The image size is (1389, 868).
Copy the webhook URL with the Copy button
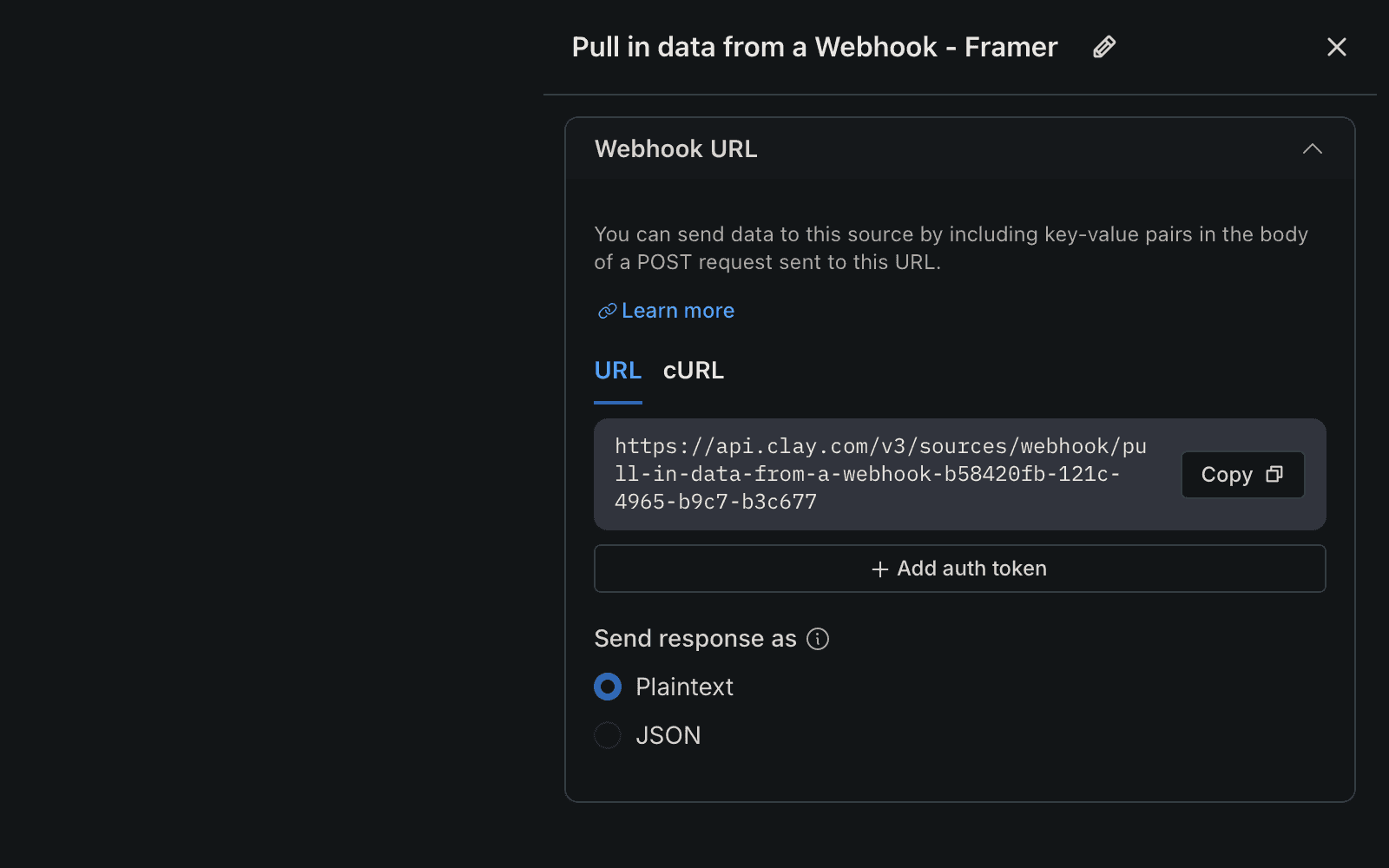(x=1242, y=475)
